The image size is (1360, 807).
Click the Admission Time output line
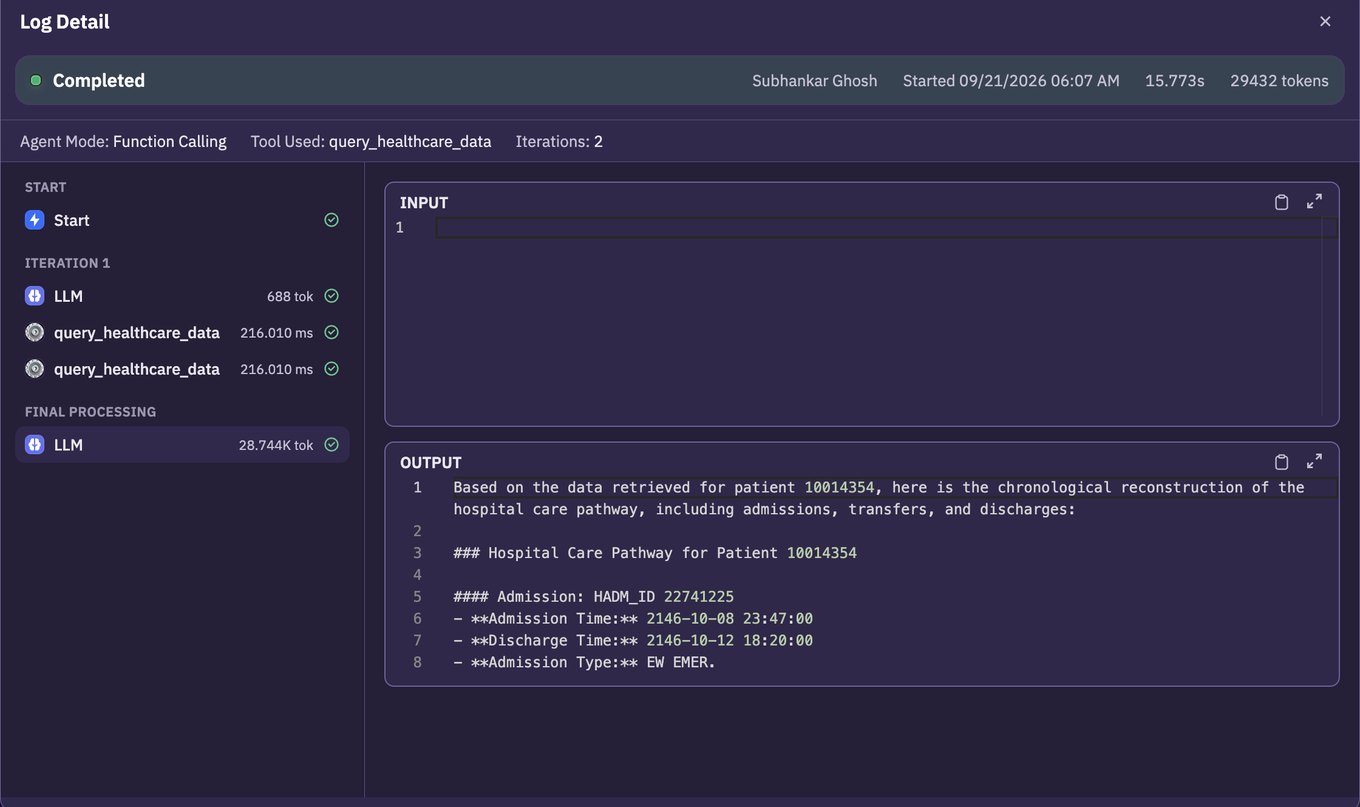point(633,619)
